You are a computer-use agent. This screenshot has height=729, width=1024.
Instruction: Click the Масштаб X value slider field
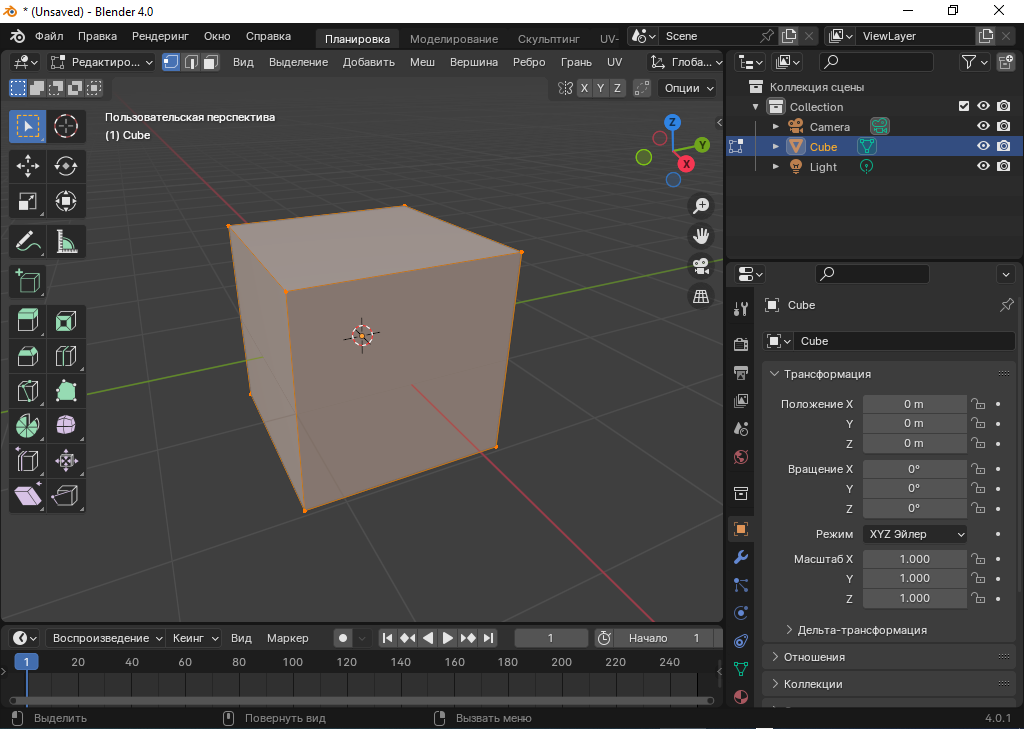point(914,559)
